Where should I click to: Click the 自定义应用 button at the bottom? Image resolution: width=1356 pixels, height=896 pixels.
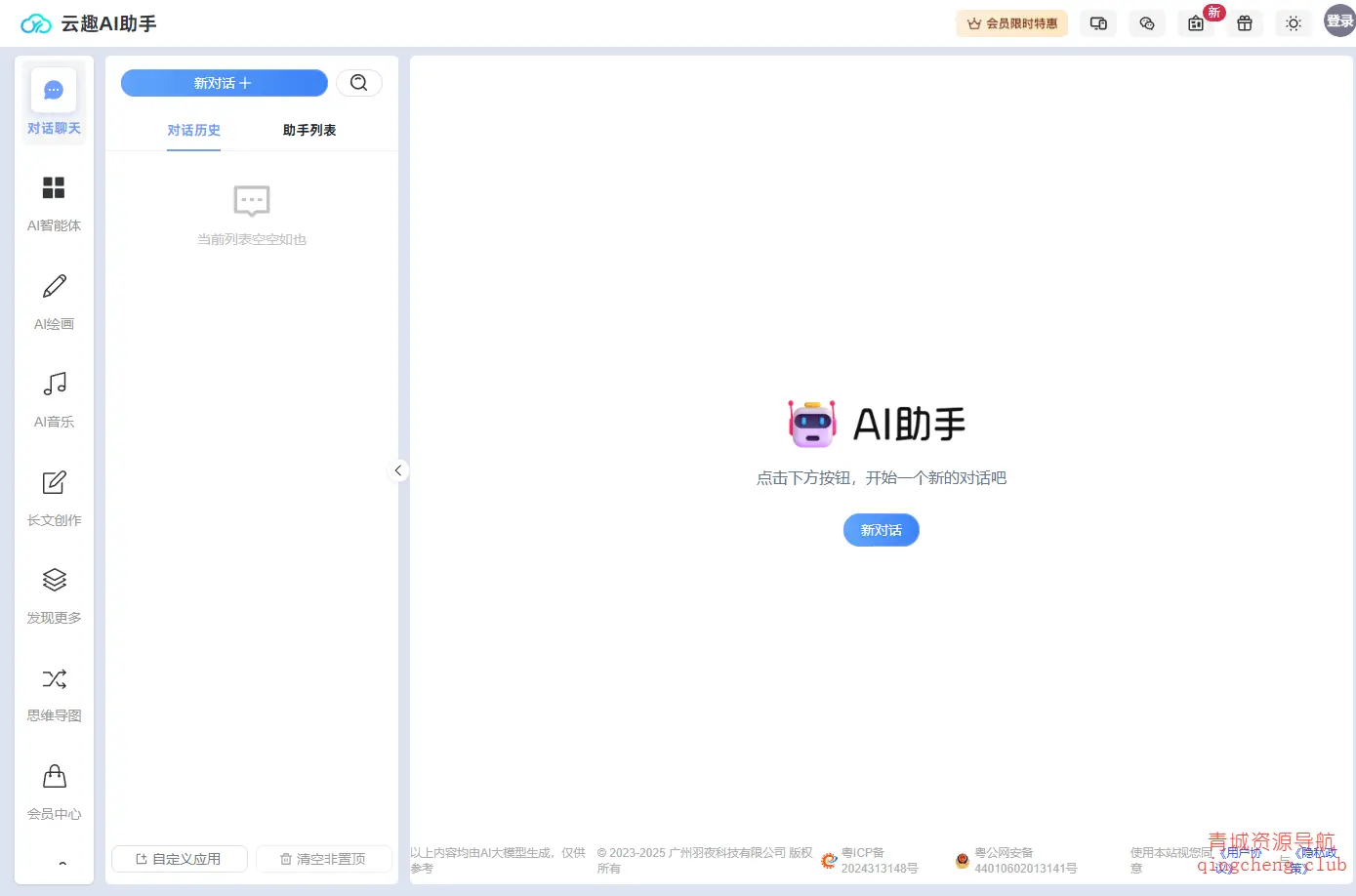coord(179,859)
